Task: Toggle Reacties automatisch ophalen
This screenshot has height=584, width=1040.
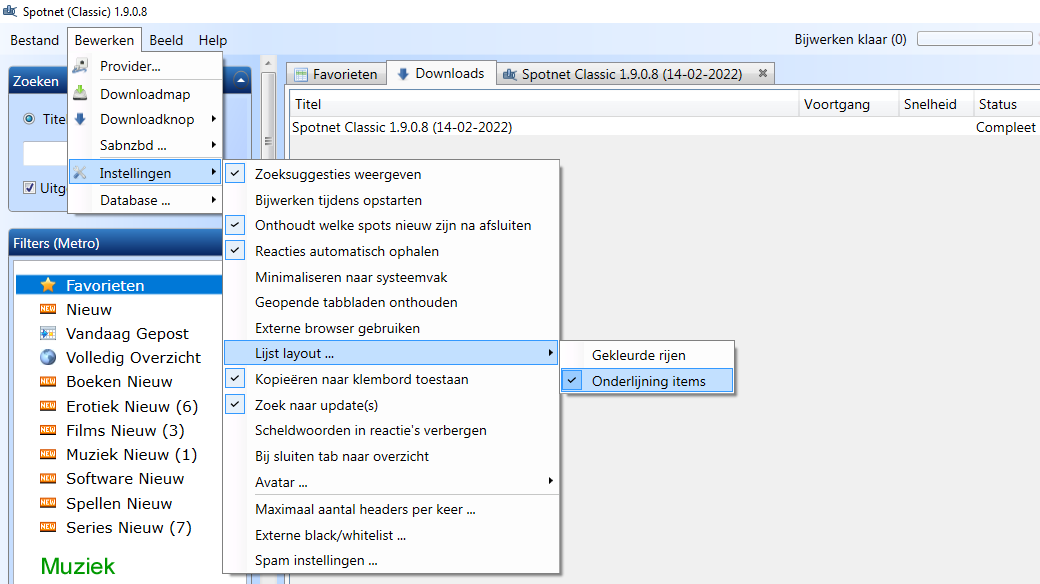Action: (235, 250)
